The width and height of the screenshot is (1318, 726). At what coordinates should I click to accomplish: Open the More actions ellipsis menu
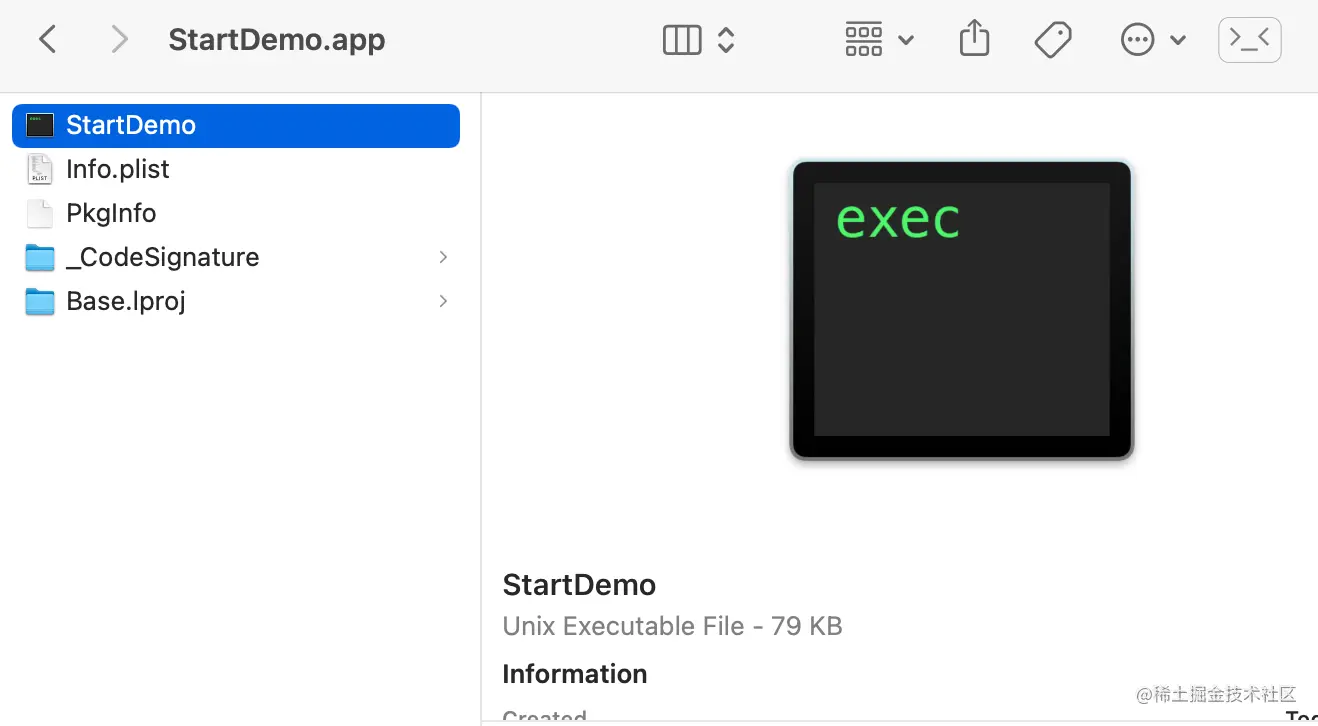click(x=1137, y=40)
